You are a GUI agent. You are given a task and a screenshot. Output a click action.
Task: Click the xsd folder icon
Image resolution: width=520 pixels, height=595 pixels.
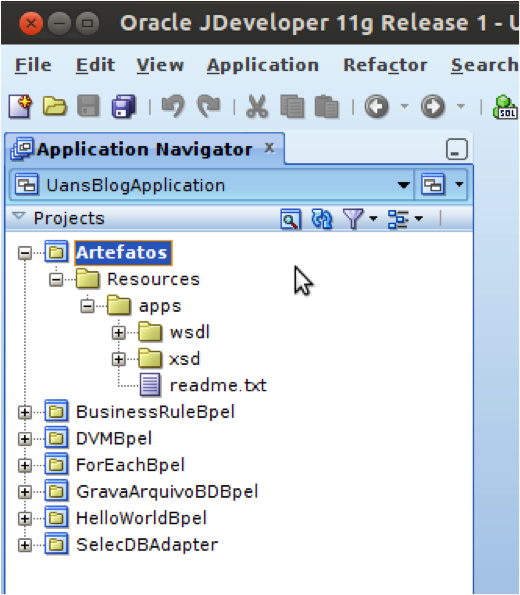pos(150,358)
